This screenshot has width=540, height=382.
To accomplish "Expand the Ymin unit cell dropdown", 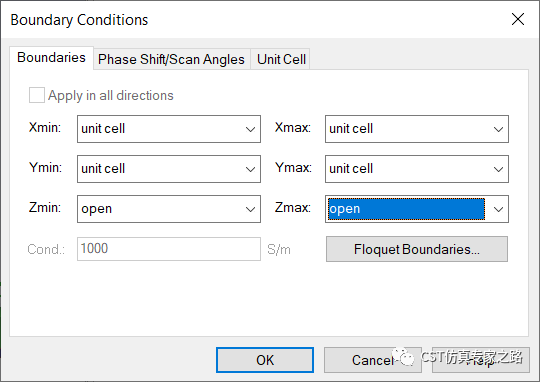I will pyautogui.click(x=169, y=169).
